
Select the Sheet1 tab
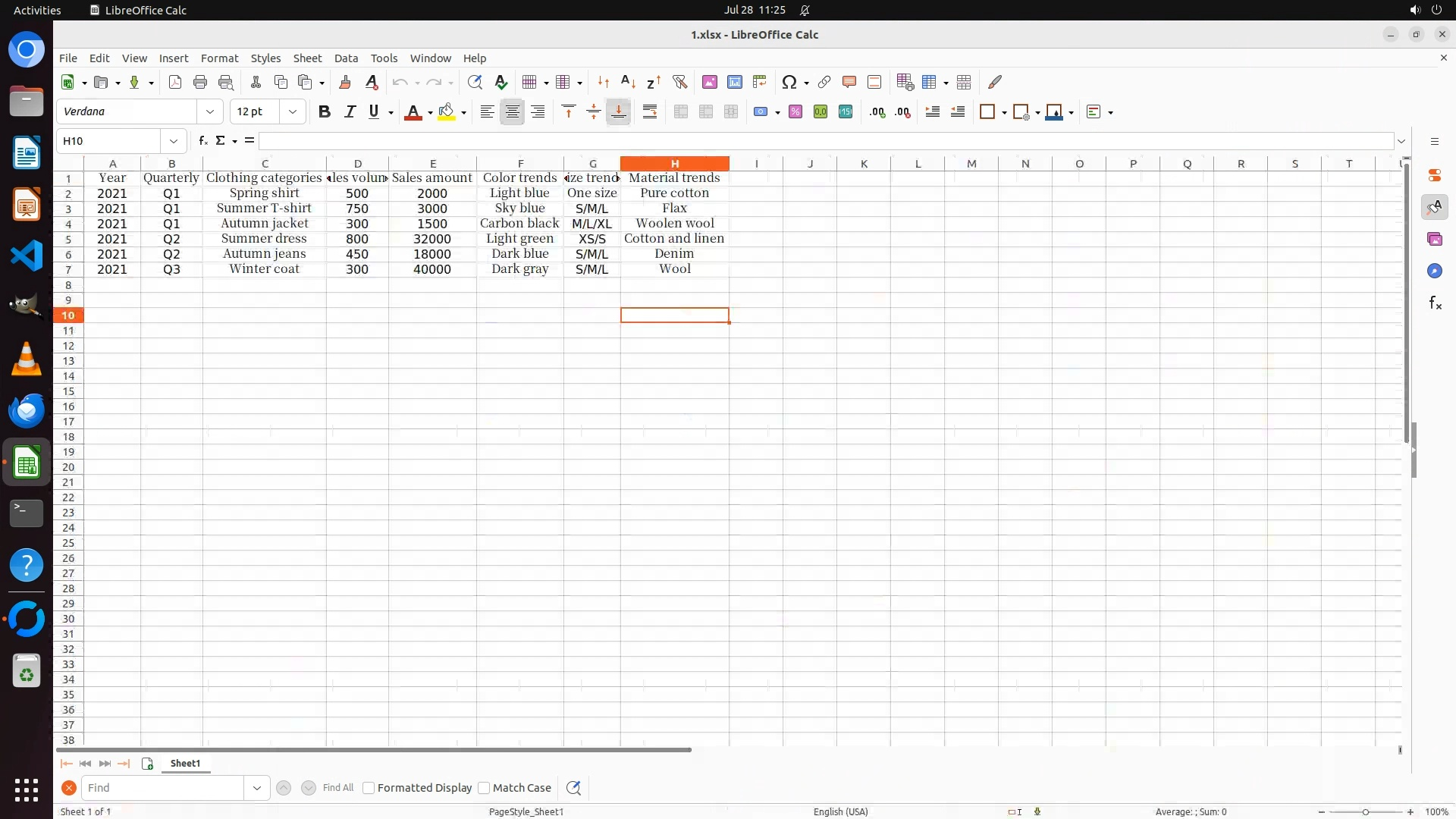[x=185, y=764]
